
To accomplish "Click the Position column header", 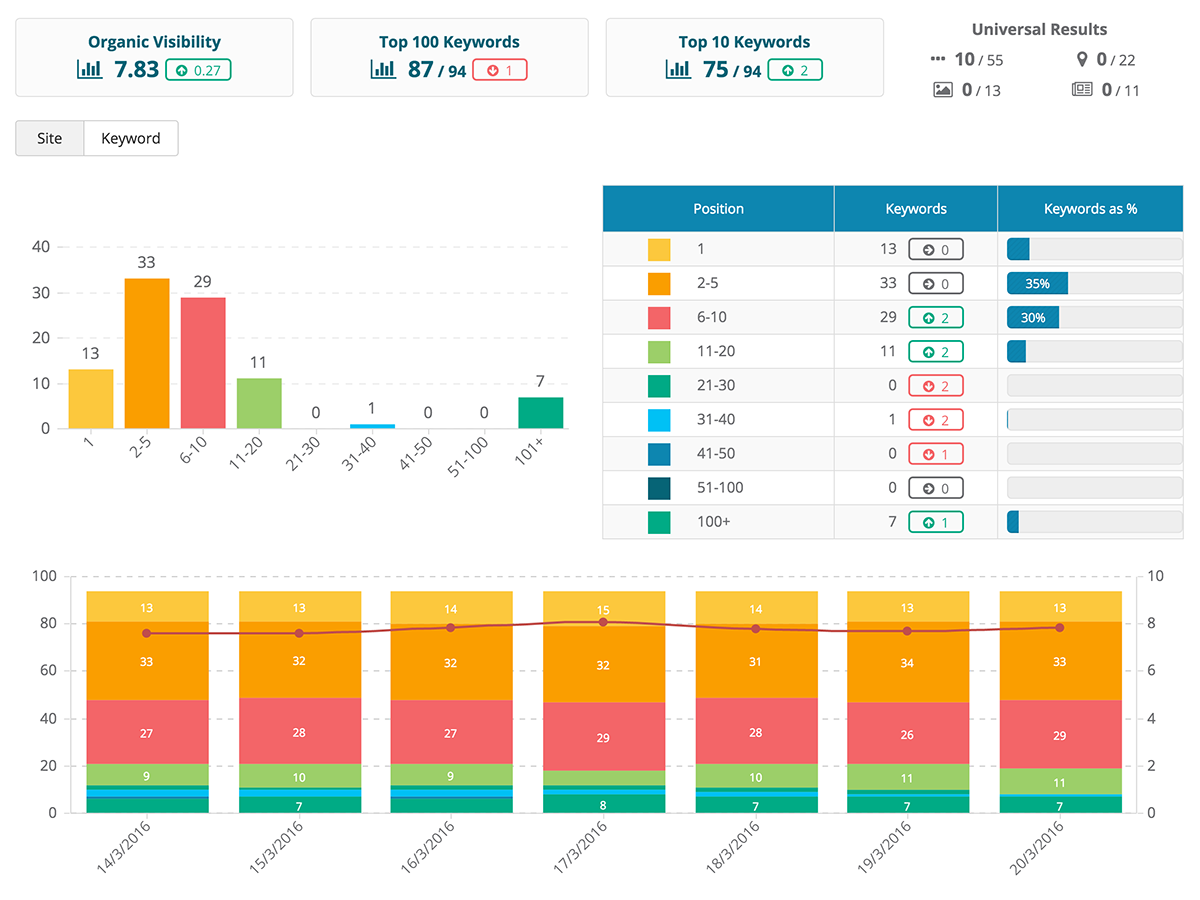I will tap(718, 209).
